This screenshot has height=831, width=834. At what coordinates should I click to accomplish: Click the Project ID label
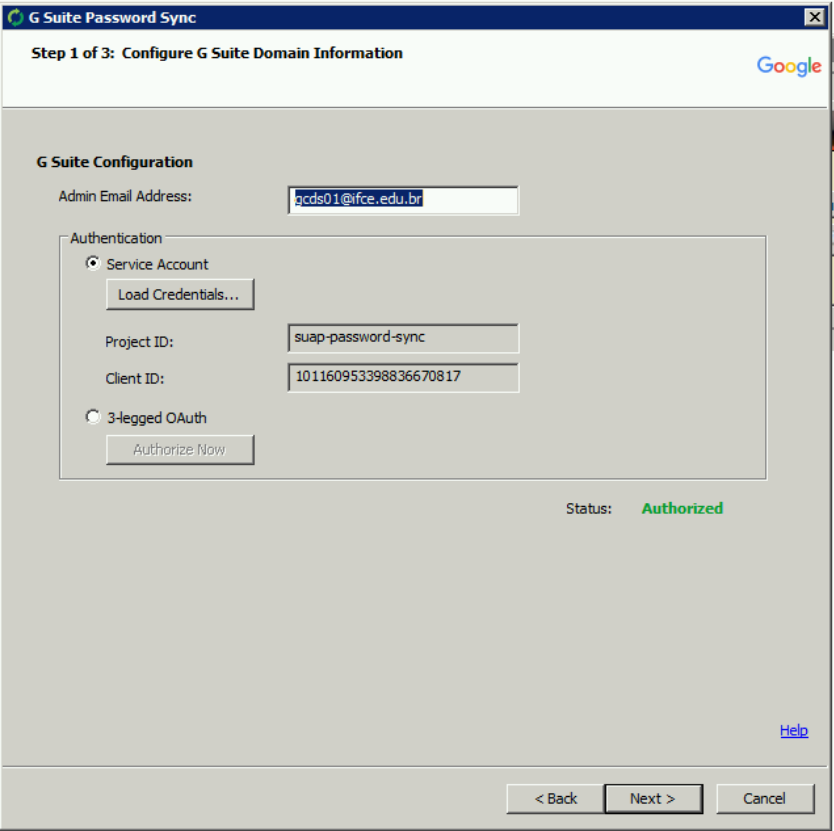coord(139,342)
